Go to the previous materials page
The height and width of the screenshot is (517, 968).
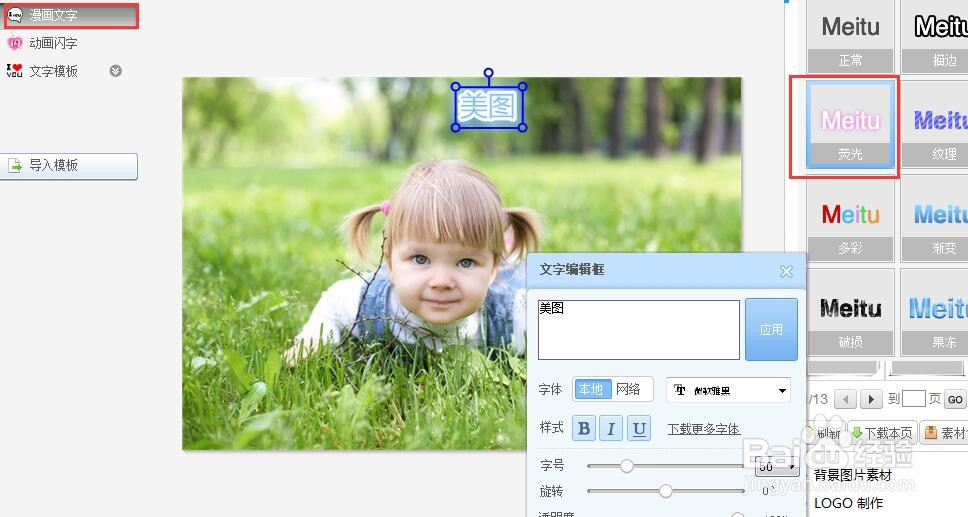point(845,399)
